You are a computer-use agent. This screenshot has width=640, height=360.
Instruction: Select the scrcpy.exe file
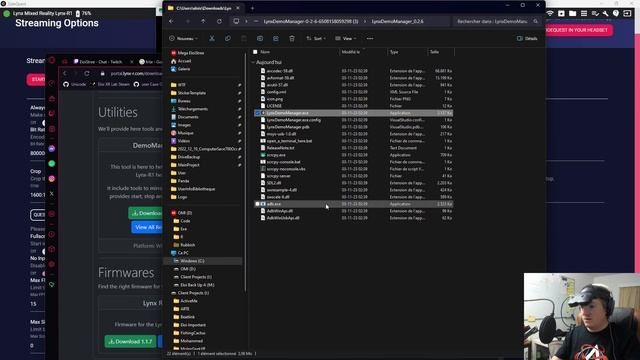coord(276,155)
